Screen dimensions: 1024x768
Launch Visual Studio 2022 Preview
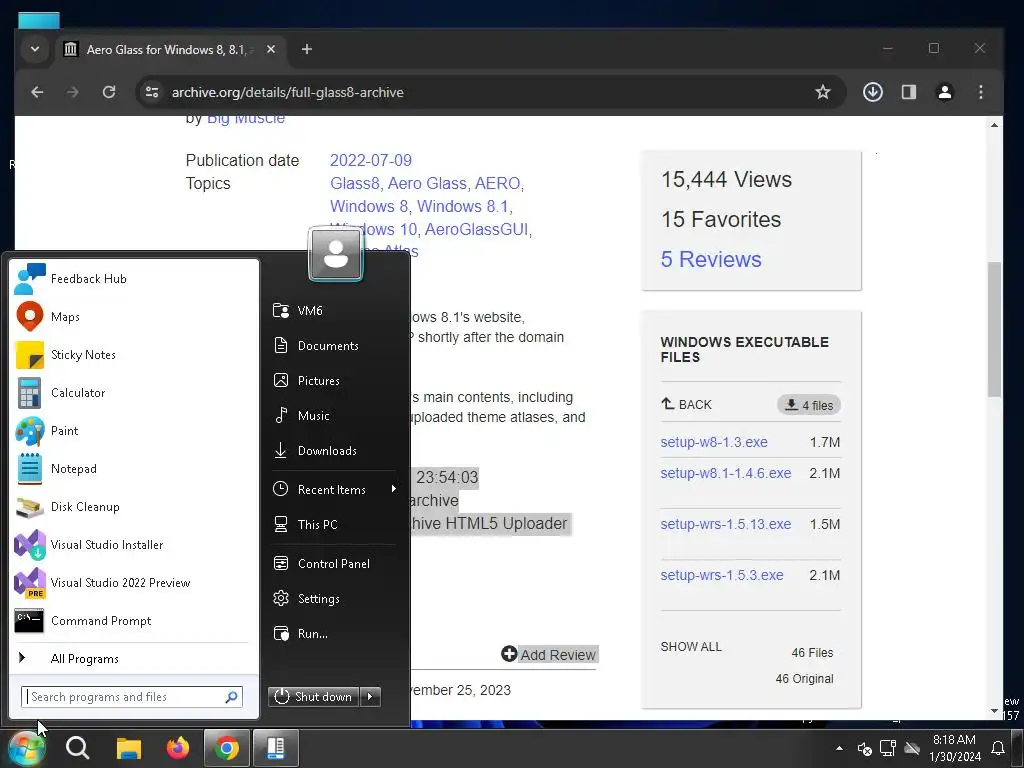[134, 583]
